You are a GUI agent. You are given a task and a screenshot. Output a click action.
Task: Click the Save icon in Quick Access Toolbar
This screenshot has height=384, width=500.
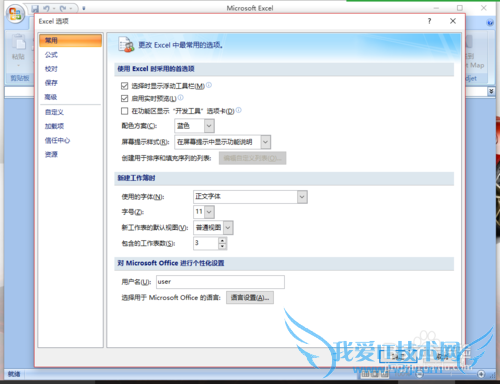tap(35, 8)
